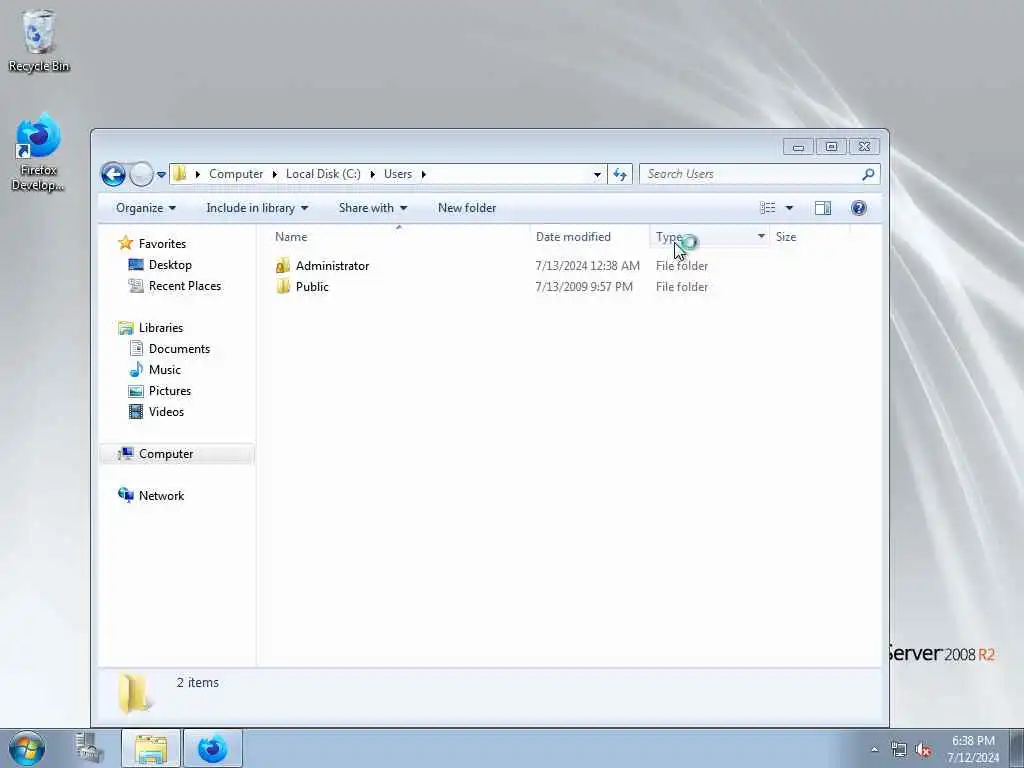This screenshot has width=1024, height=768.
Task: Show the preview pane
Action: click(823, 208)
